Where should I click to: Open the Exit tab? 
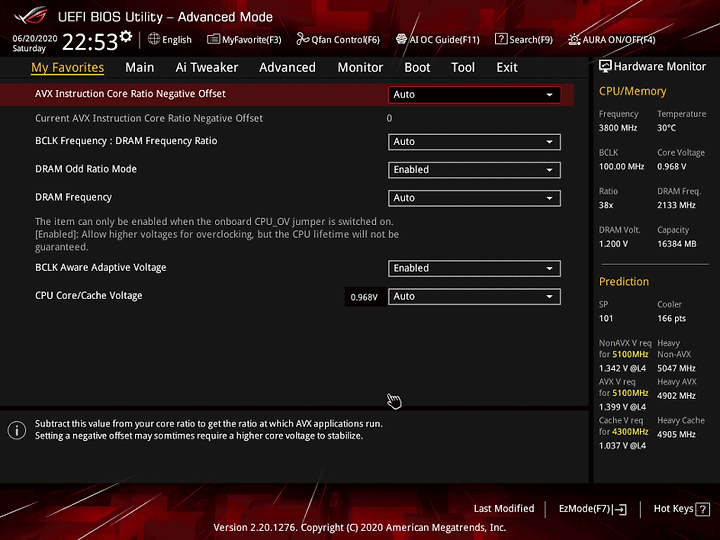coord(507,68)
